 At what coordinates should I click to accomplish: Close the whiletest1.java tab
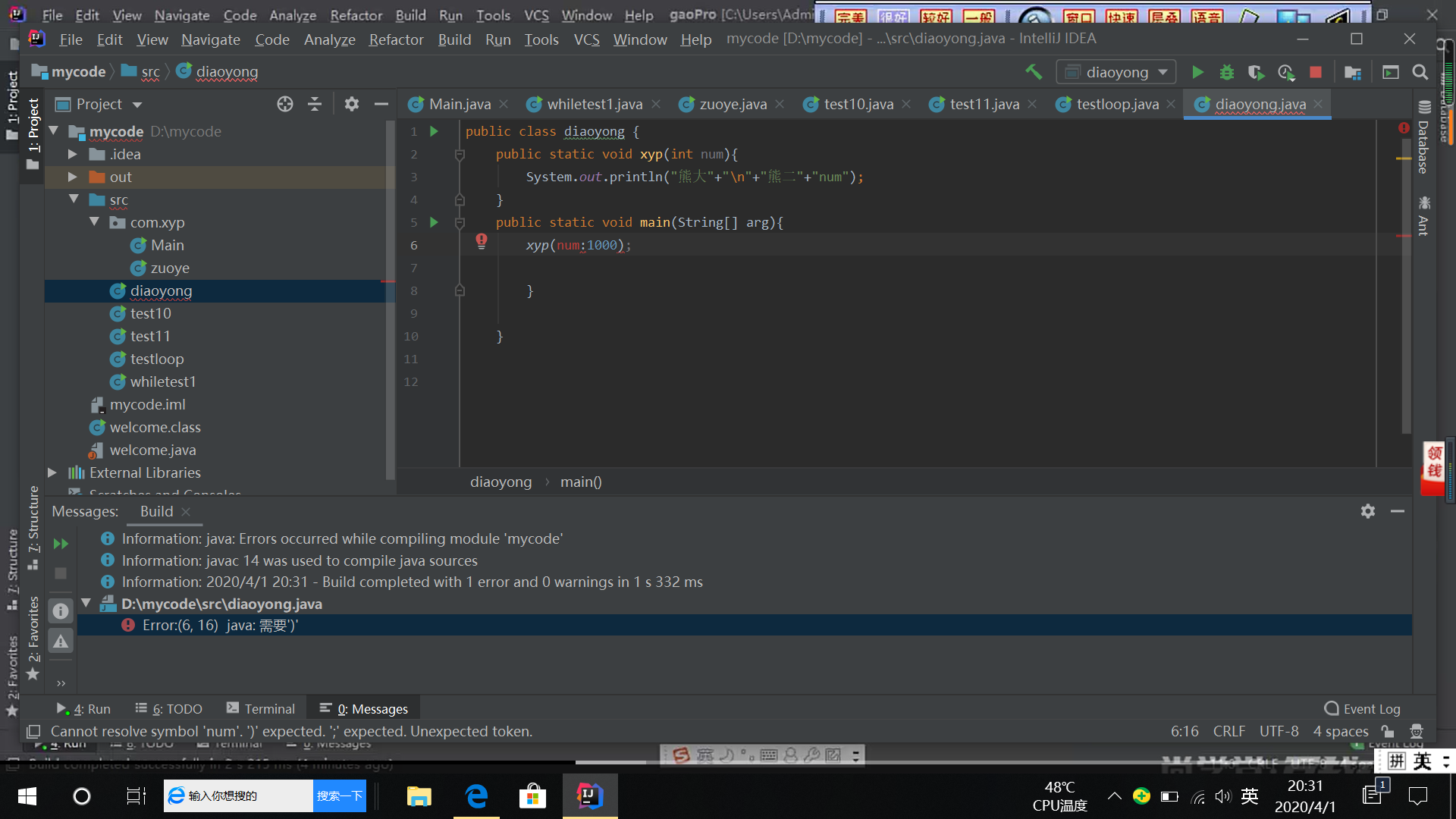pos(656,104)
